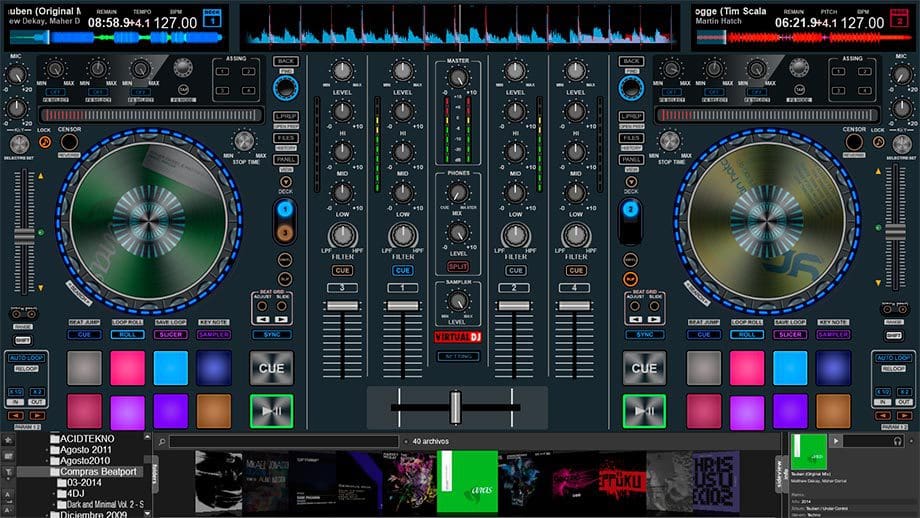Toggle the SPLIT headphones button
The image size is (920, 518).
(x=458, y=266)
